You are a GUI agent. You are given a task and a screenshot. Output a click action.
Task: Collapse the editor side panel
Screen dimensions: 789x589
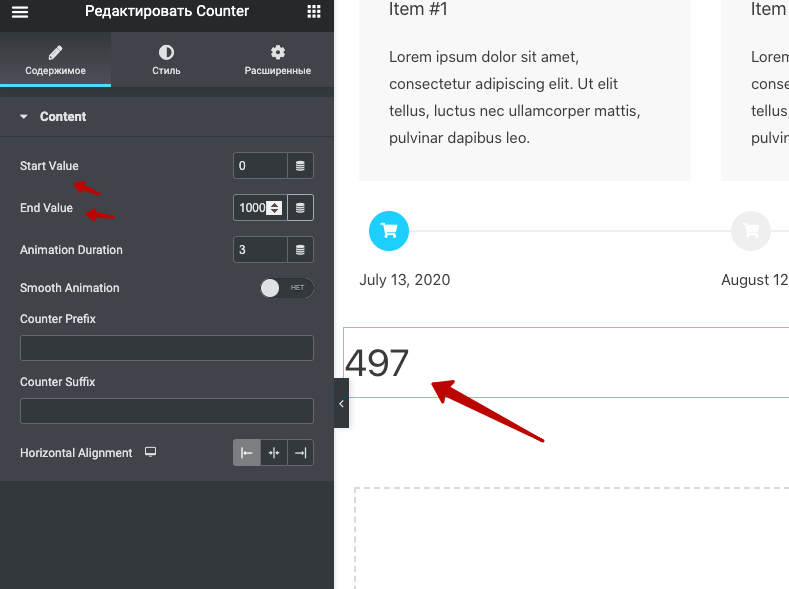[341, 403]
